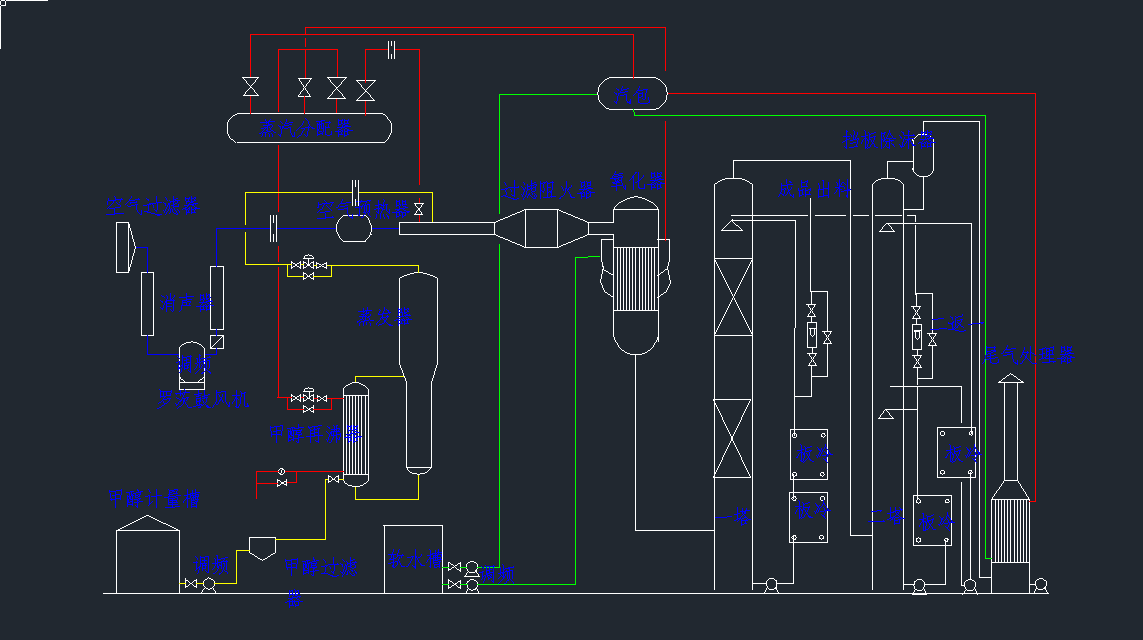Click the 空气预热器 air preheater vessel
1143x640 pixels.
click(354, 228)
